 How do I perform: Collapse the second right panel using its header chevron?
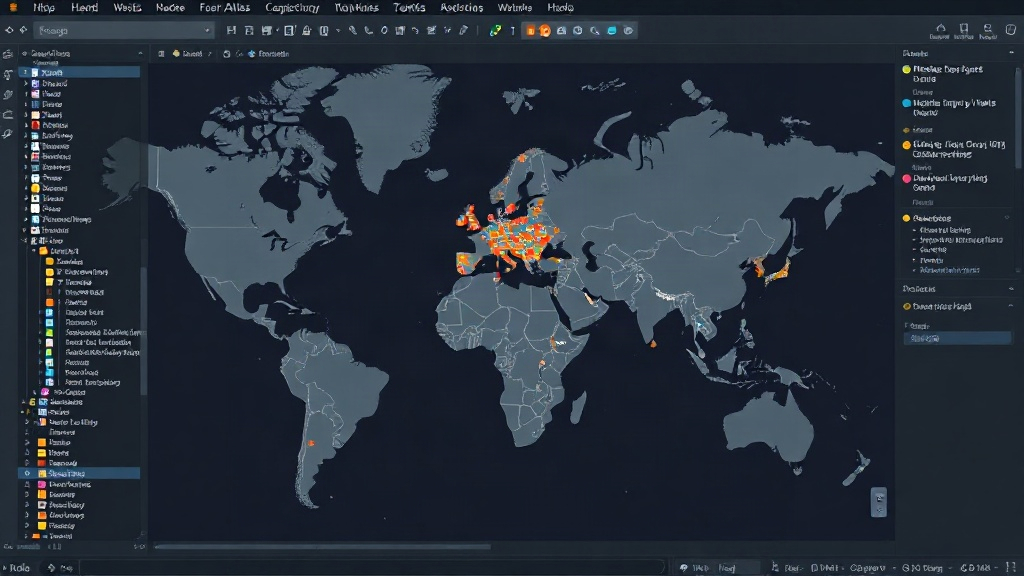click(1012, 289)
